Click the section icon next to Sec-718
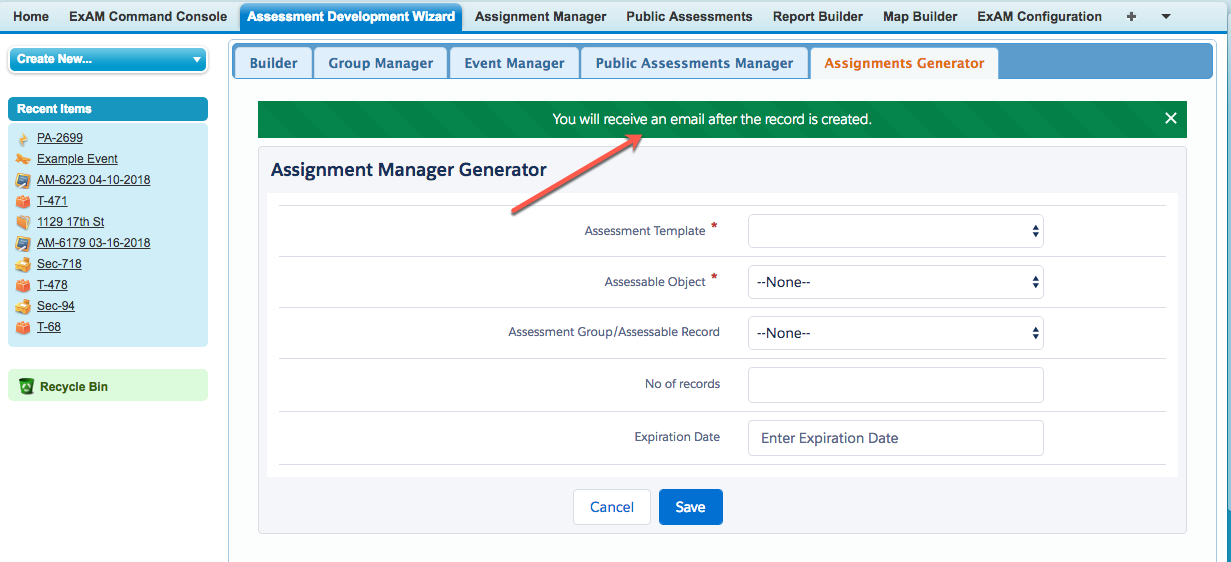The image size is (1231, 562). click(x=22, y=264)
